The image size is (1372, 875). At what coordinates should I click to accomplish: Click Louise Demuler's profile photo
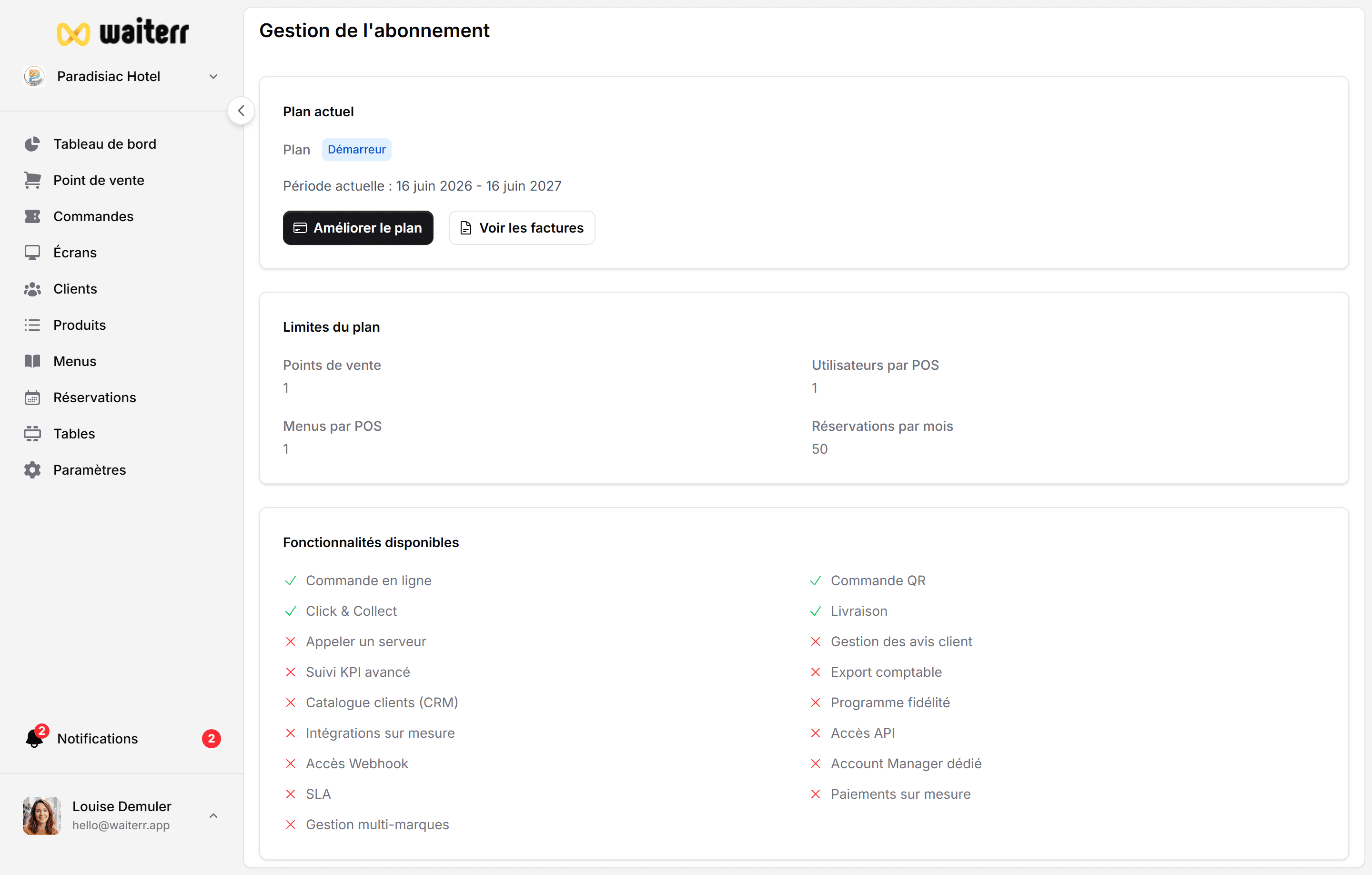pyautogui.click(x=41, y=815)
